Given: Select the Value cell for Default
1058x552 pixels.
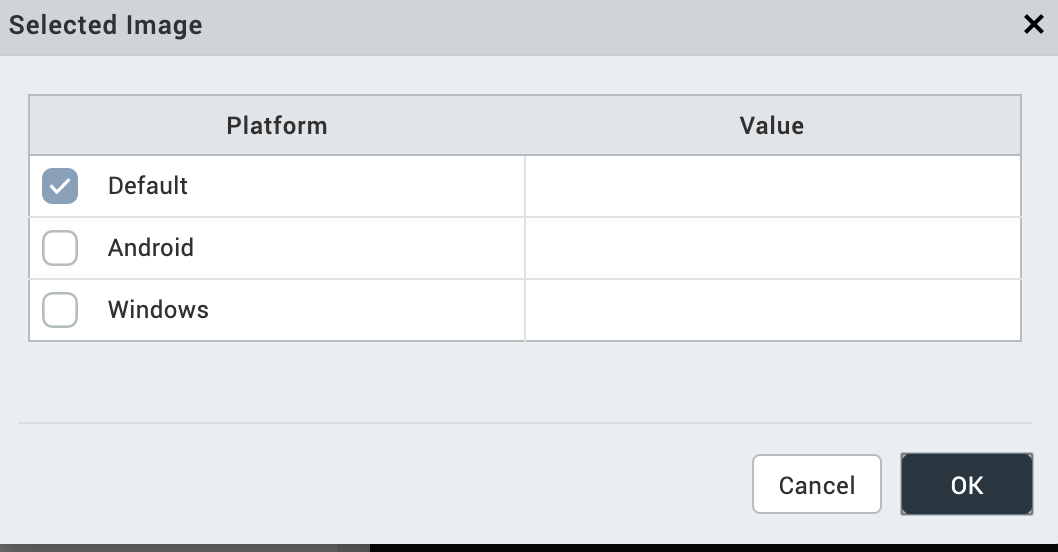Looking at the screenshot, I should [772, 186].
